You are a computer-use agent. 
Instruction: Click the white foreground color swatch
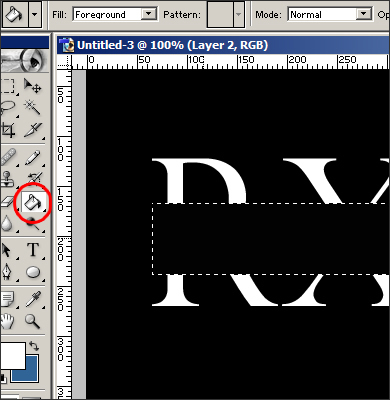click(12, 355)
